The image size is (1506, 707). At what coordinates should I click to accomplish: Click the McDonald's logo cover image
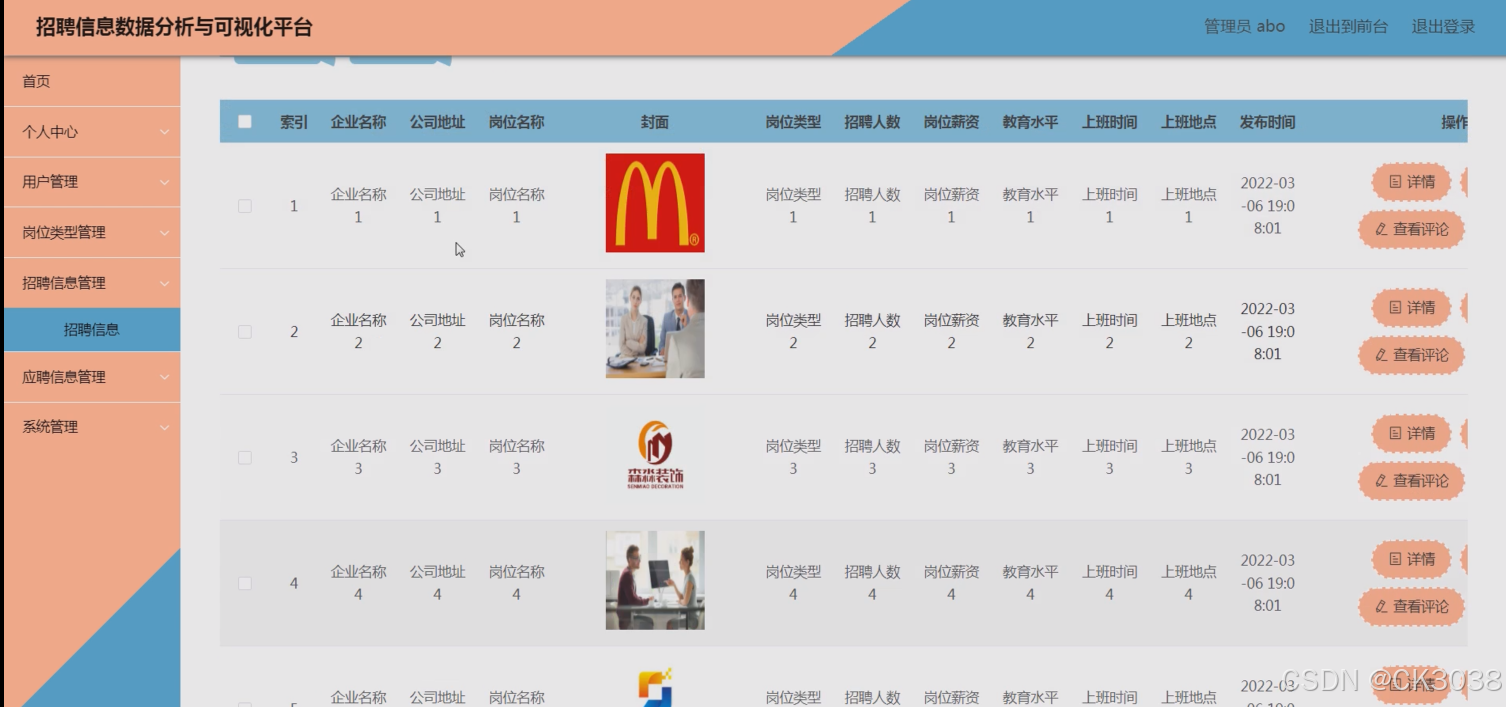655,203
